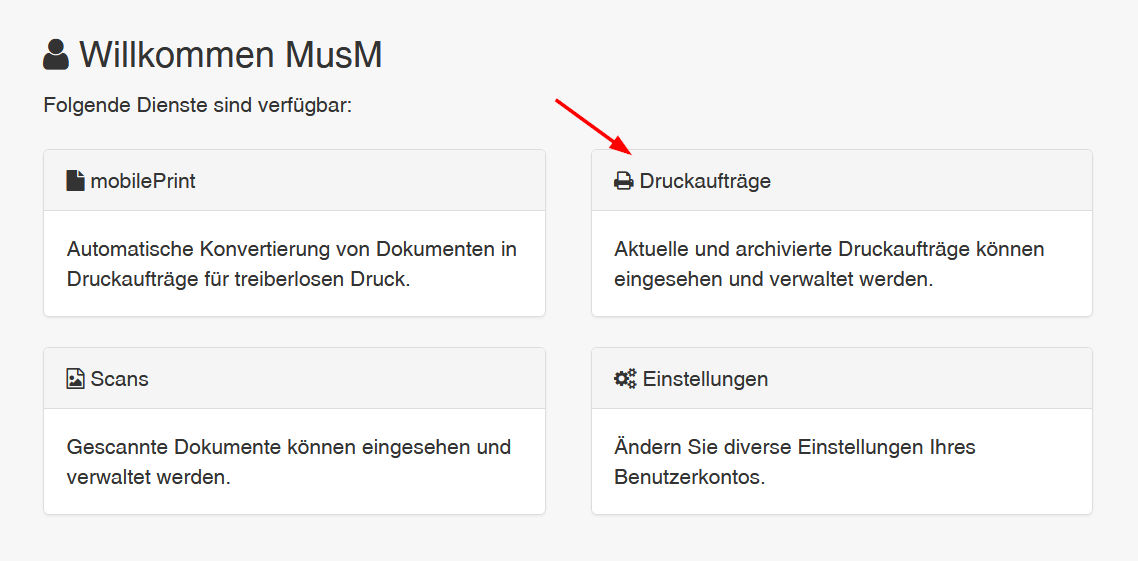The height and width of the screenshot is (561, 1138).
Task: Click the Scans picture icon
Action: coord(76,379)
